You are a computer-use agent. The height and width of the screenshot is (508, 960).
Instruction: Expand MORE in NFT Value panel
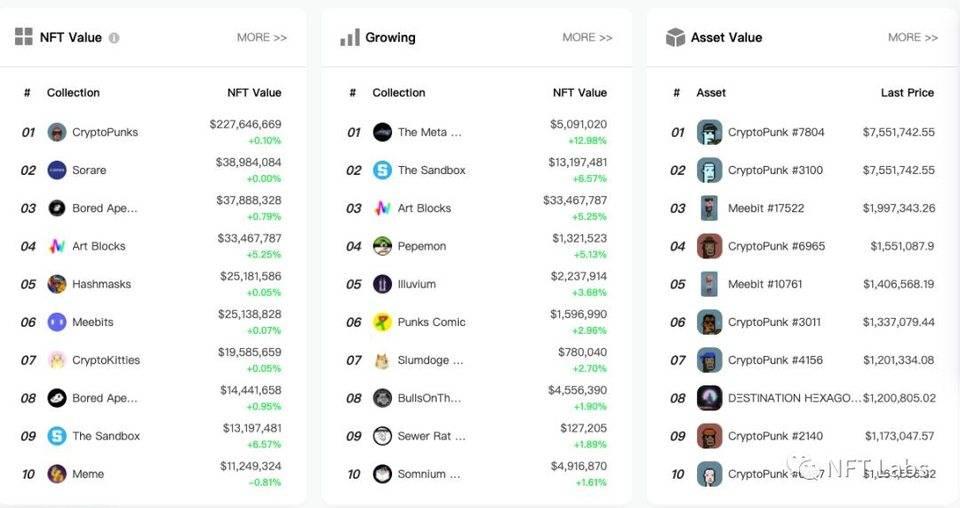[262, 38]
